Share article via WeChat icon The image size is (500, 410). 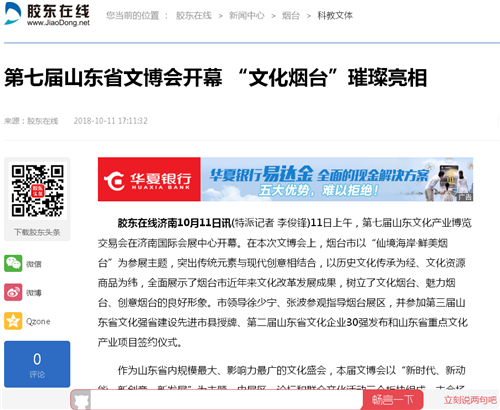point(13,263)
